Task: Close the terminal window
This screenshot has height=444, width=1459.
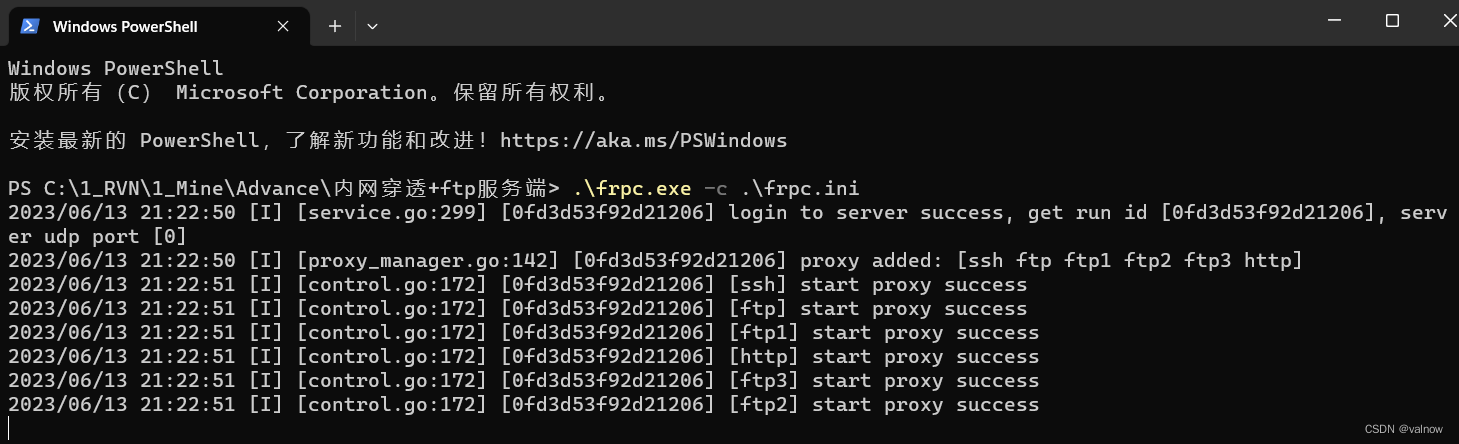Action: pyautogui.click(x=1447, y=20)
